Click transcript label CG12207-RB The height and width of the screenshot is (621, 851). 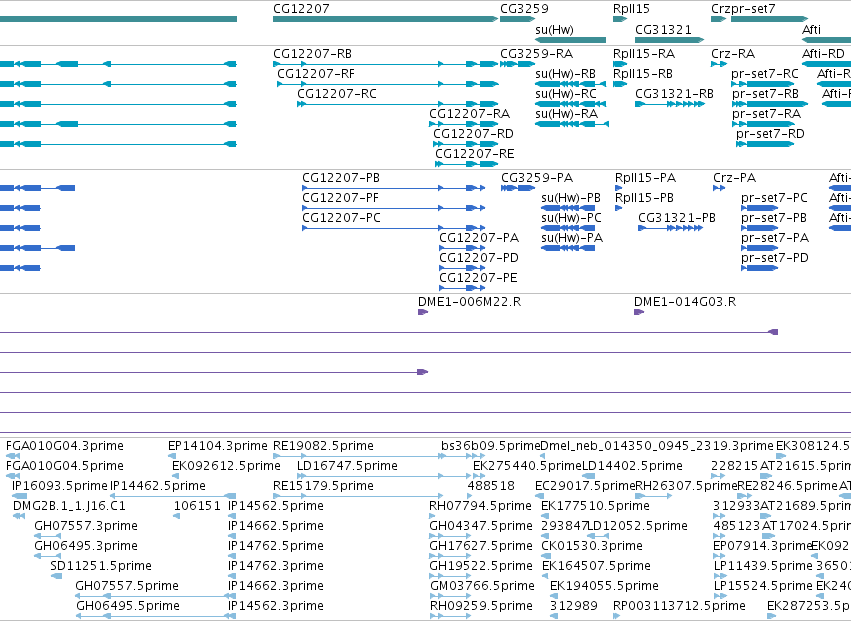pyautogui.click(x=312, y=54)
